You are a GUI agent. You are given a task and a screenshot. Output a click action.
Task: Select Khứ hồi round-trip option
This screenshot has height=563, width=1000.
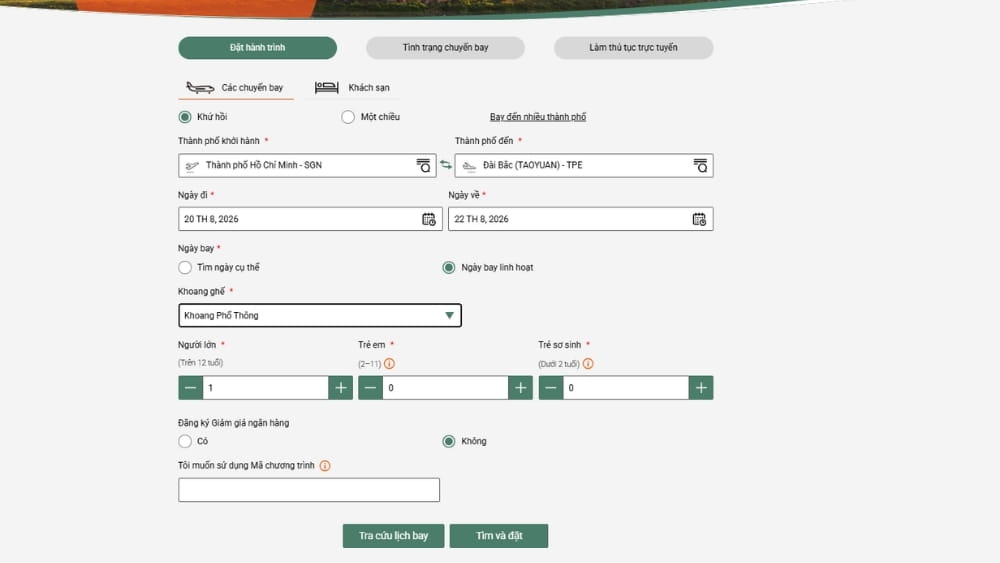185,117
